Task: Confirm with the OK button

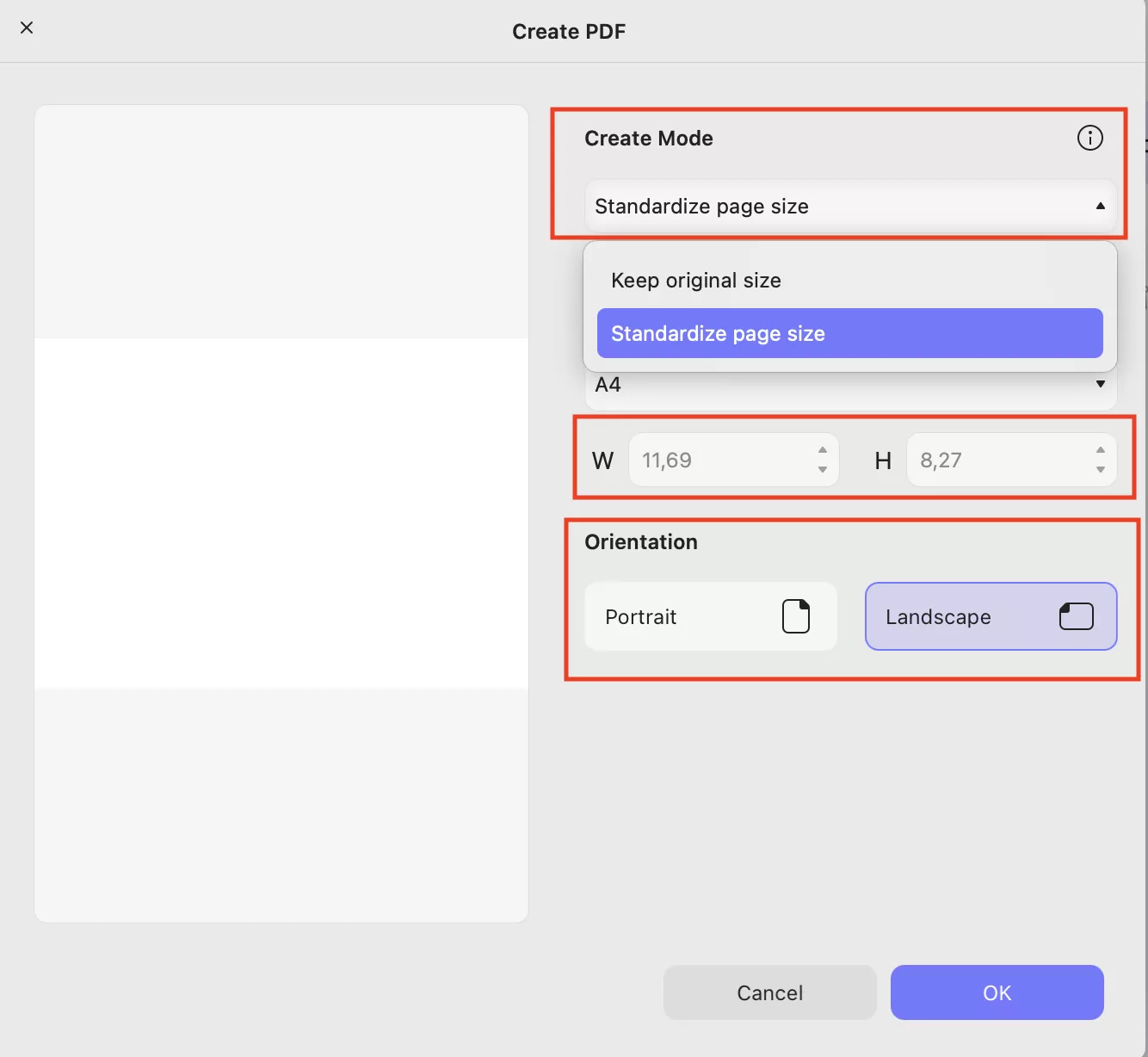Action: click(996, 992)
